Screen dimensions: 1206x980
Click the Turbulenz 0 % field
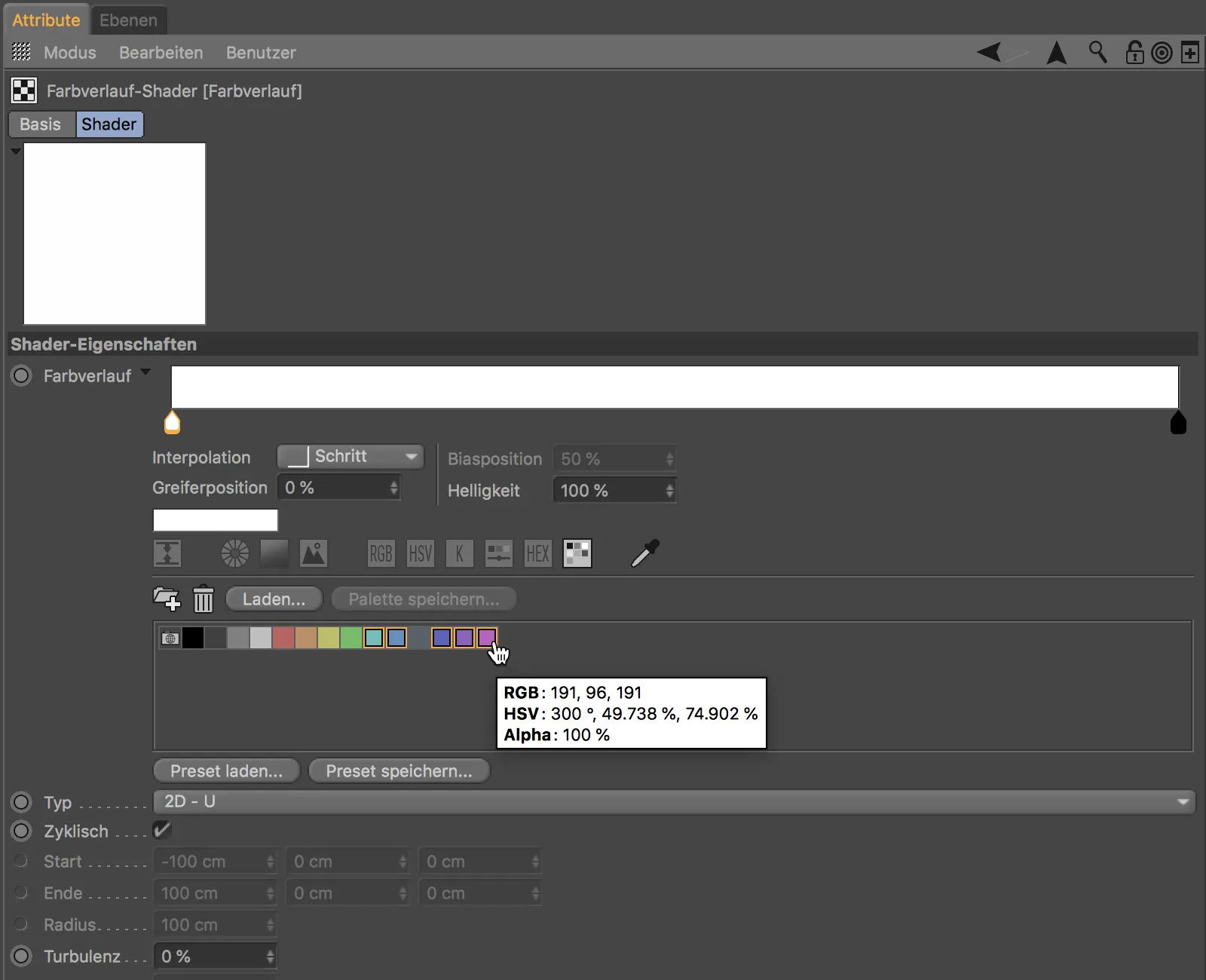pyautogui.click(x=216, y=957)
